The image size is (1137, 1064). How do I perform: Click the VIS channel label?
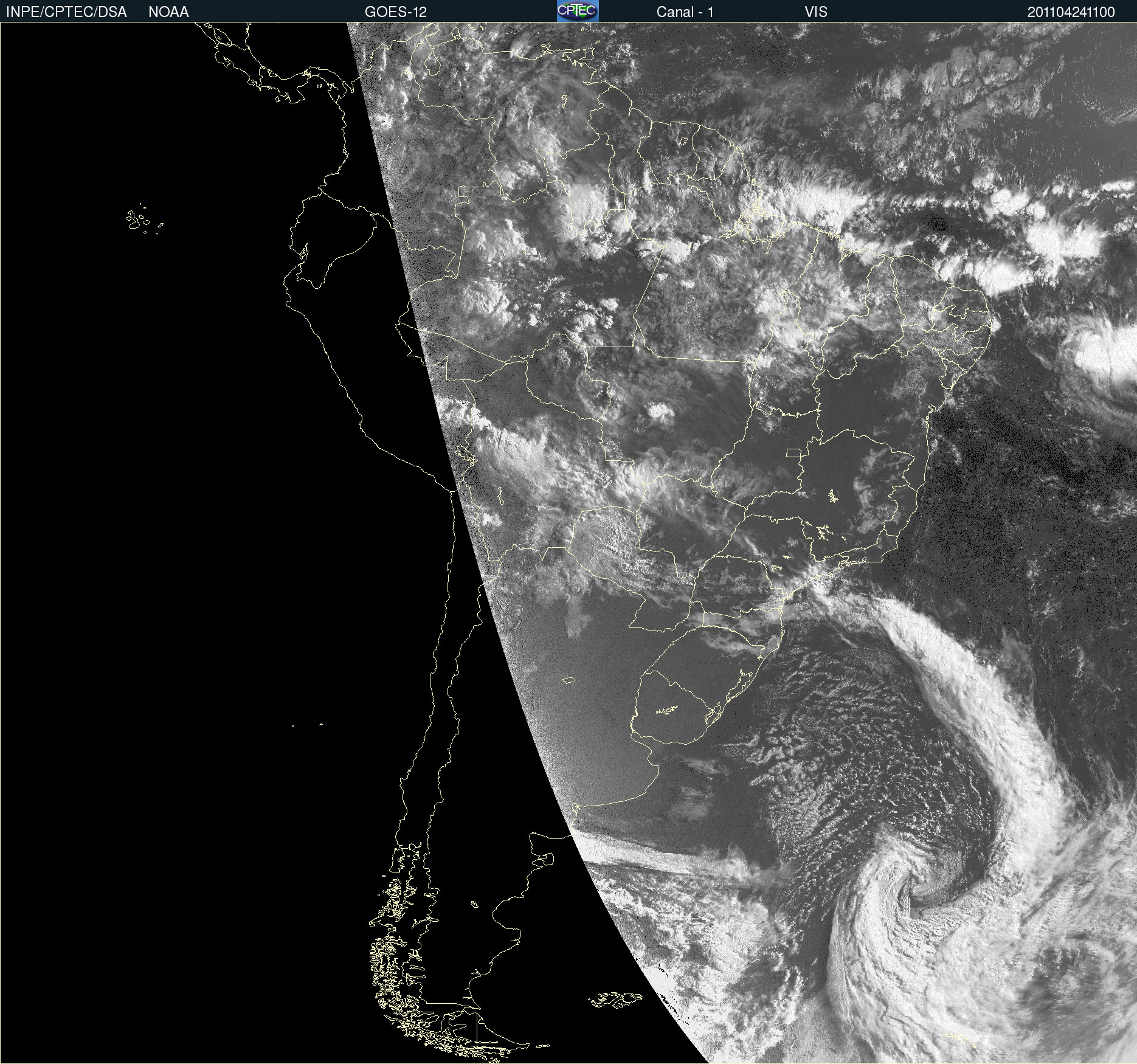(x=816, y=12)
